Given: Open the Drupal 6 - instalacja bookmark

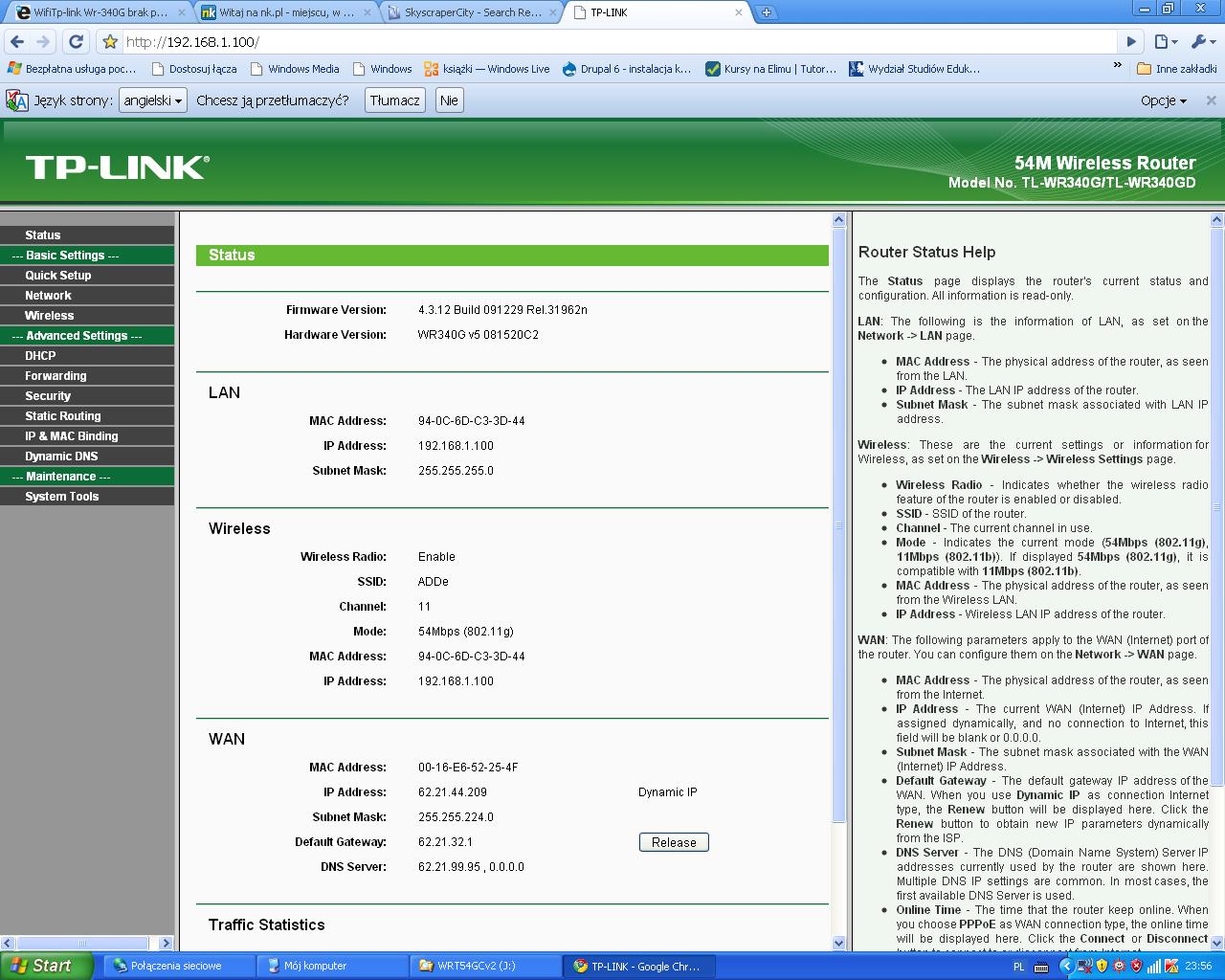Looking at the screenshot, I should point(627,69).
